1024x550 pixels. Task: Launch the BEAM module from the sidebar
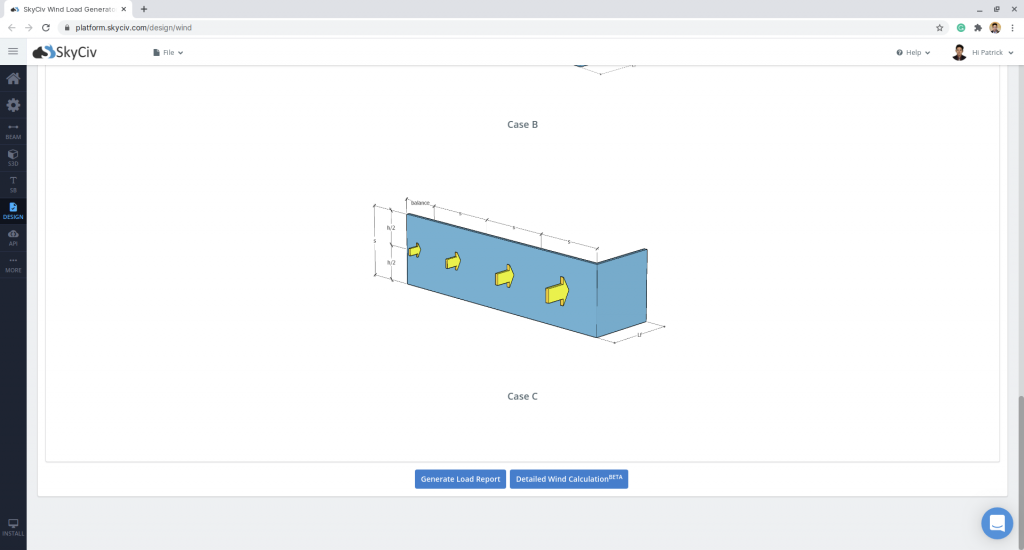(13, 131)
